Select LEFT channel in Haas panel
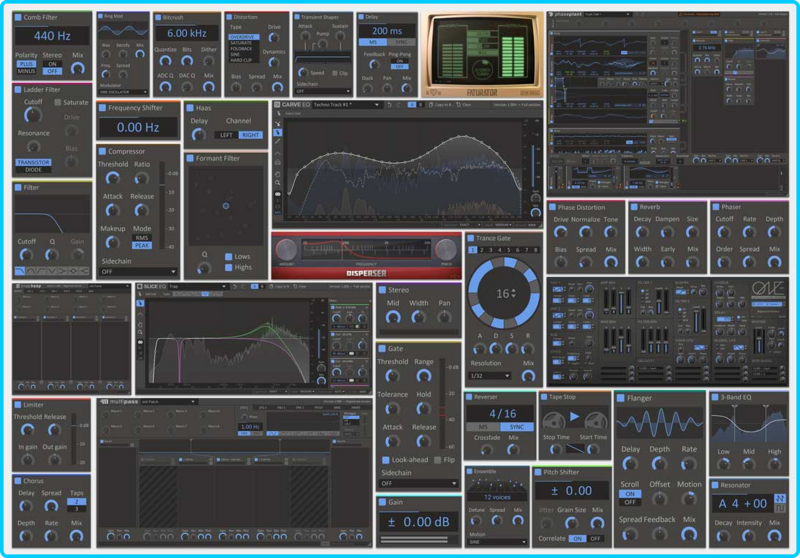Screen dimensions: 800x558 [226, 135]
